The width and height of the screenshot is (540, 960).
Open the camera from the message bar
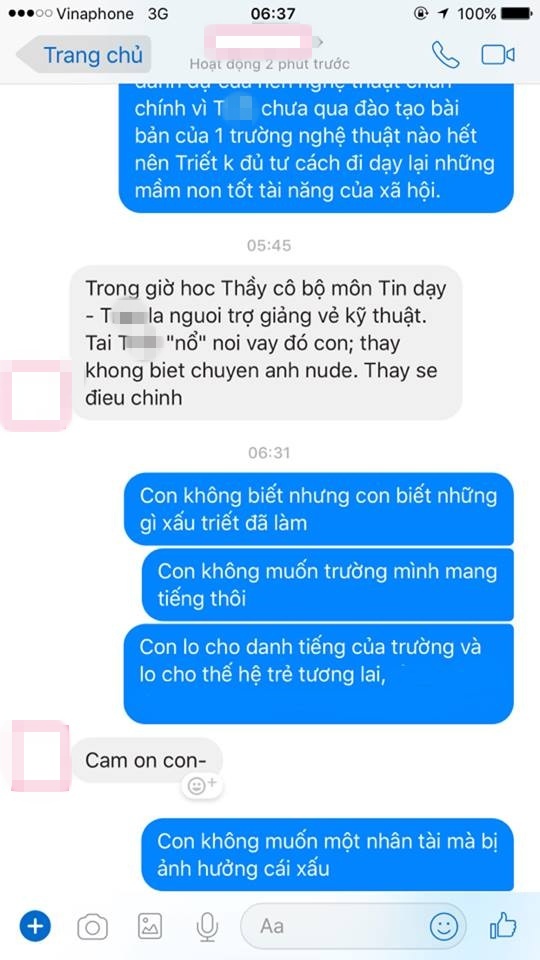tap(92, 927)
